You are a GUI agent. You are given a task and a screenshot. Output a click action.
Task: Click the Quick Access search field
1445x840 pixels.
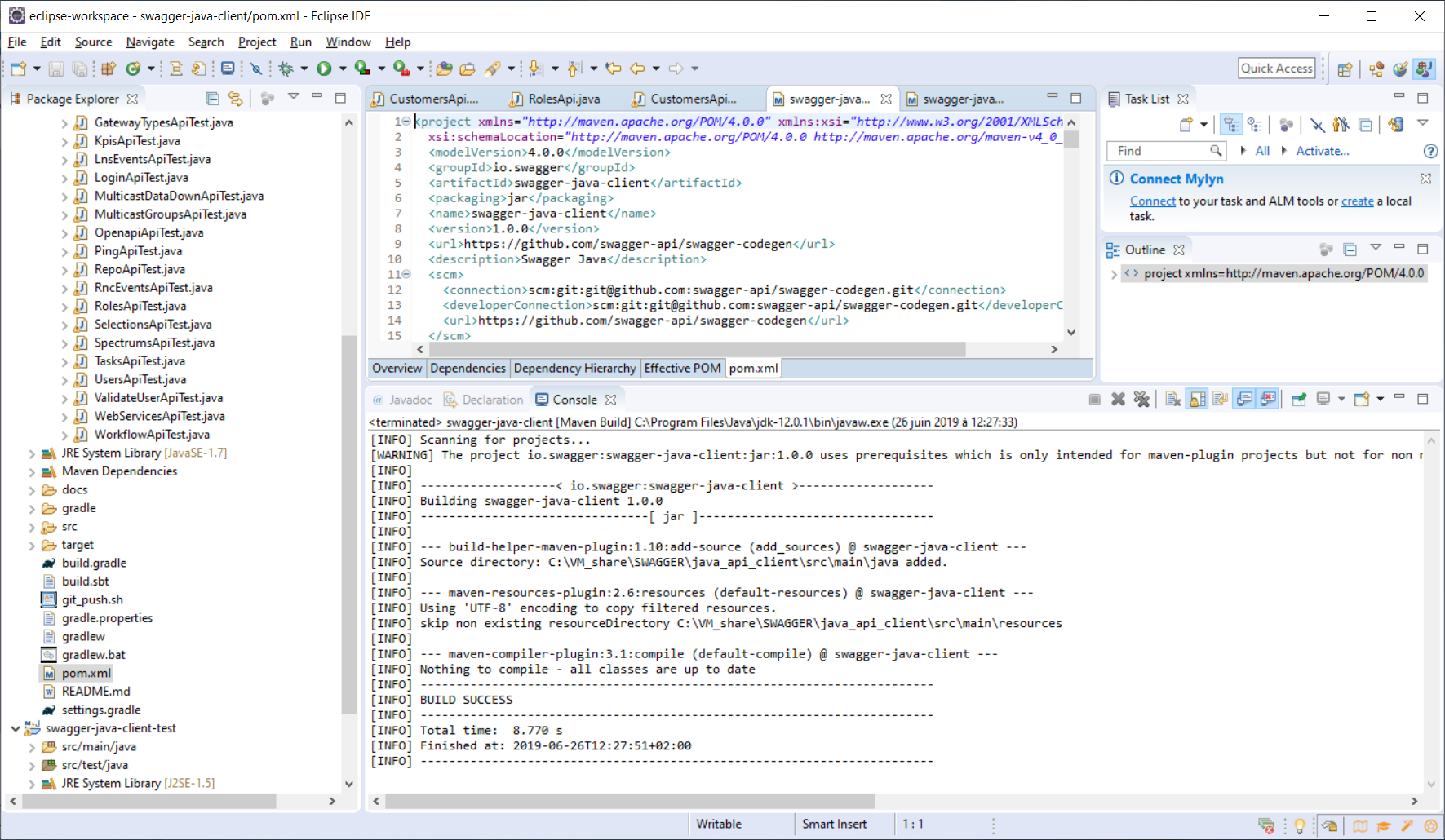[1276, 69]
